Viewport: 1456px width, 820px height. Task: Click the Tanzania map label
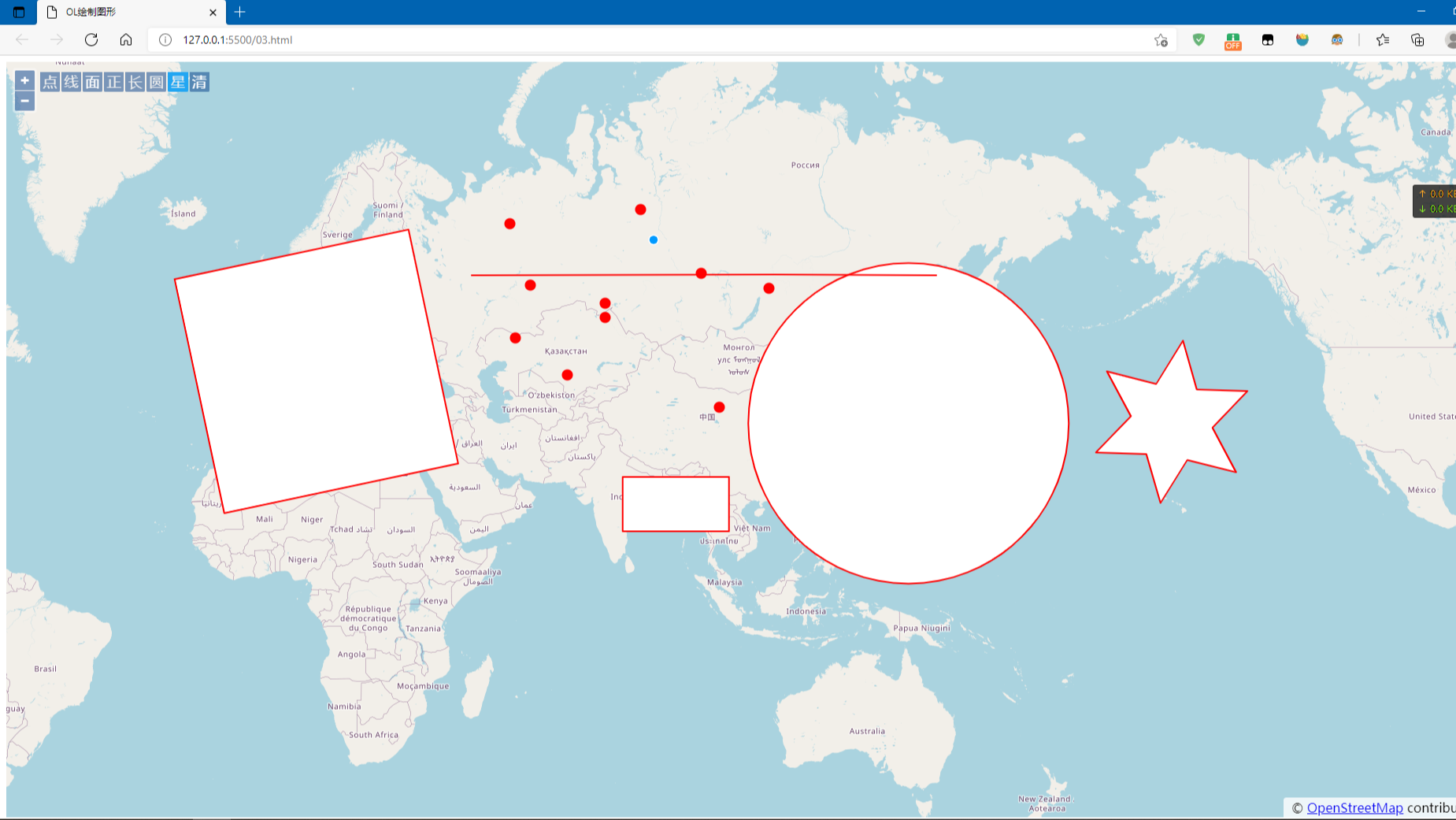coord(423,629)
